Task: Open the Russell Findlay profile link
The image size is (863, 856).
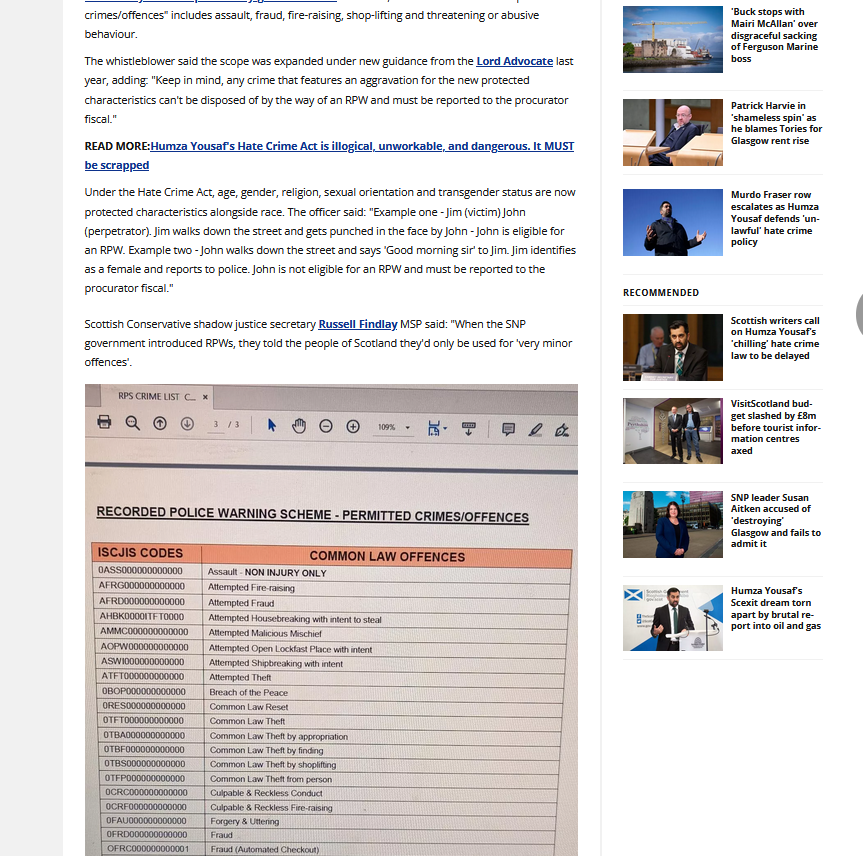Action: coord(358,324)
